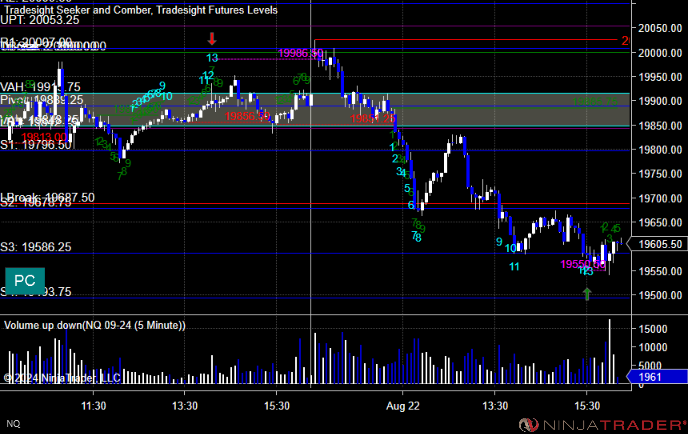This screenshot has width=688, height=434.
Task: Select the LBreak: 19687.50 label
Action: pos(47,197)
